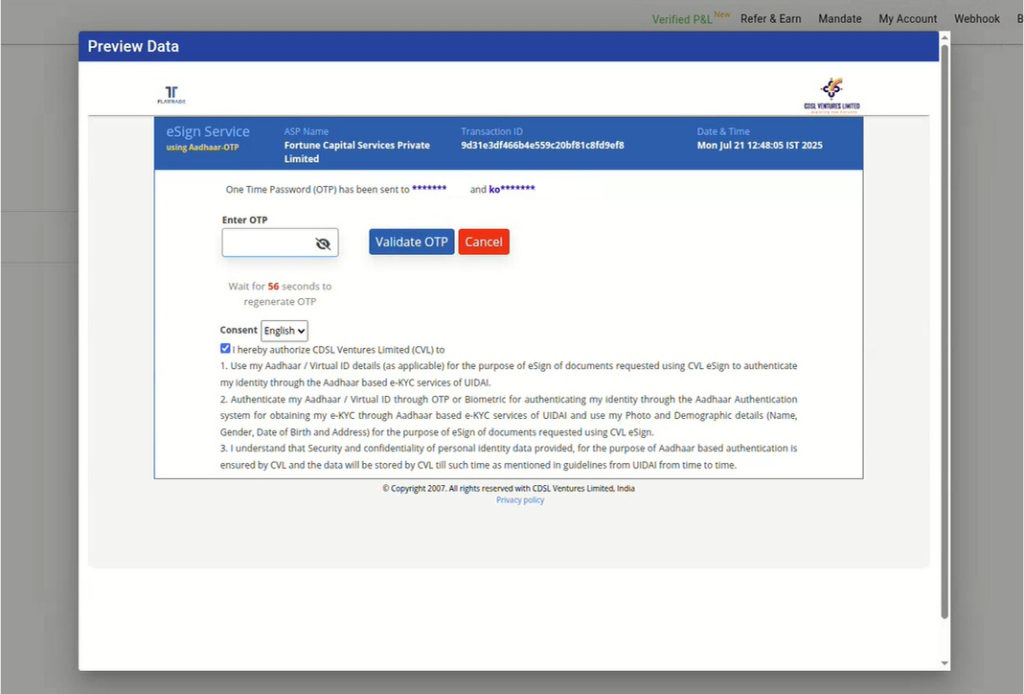Click the copyright 2007 CDSL Ventures text
The width and height of the screenshot is (1024, 694).
point(509,488)
